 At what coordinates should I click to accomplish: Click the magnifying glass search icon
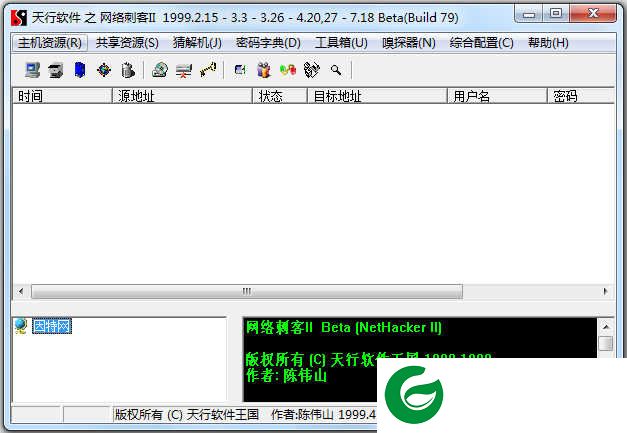(x=336, y=70)
